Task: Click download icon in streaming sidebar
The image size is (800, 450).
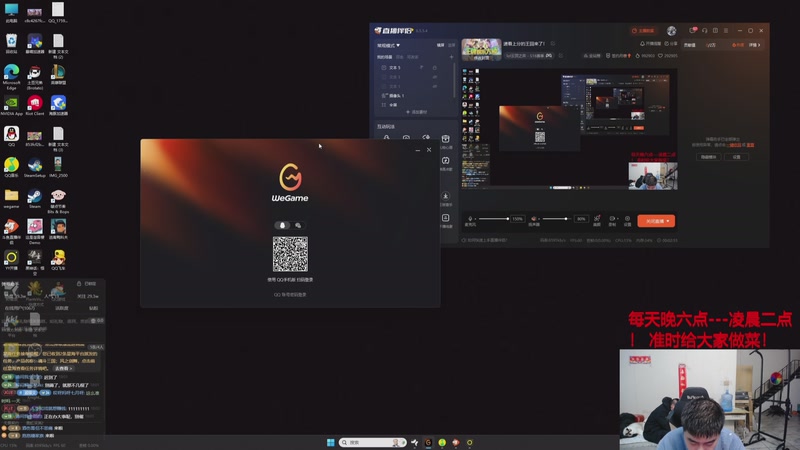Action: [x=445, y=198]
